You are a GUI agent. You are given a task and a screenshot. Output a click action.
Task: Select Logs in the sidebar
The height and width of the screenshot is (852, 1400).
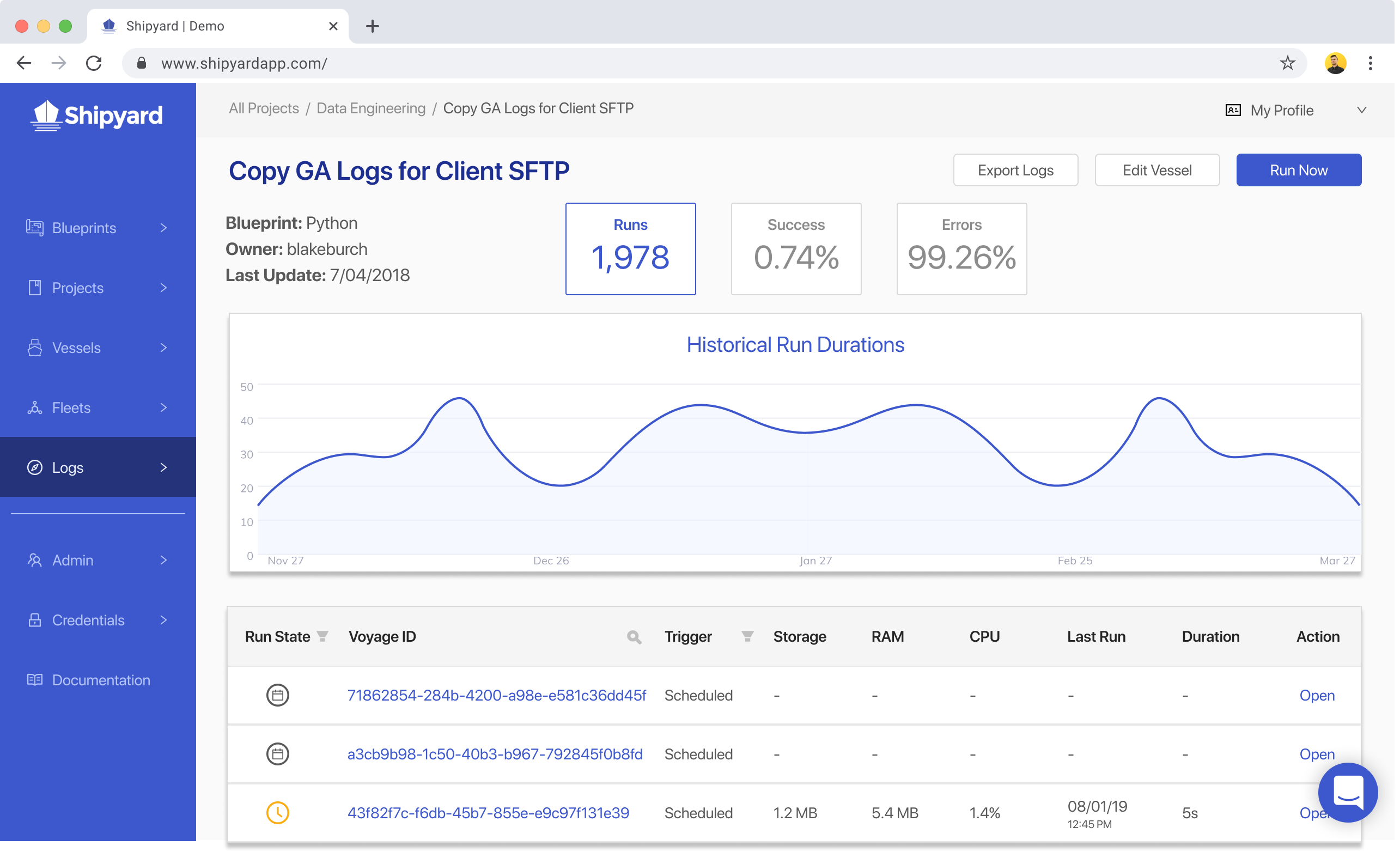click(x=98, y=468)
